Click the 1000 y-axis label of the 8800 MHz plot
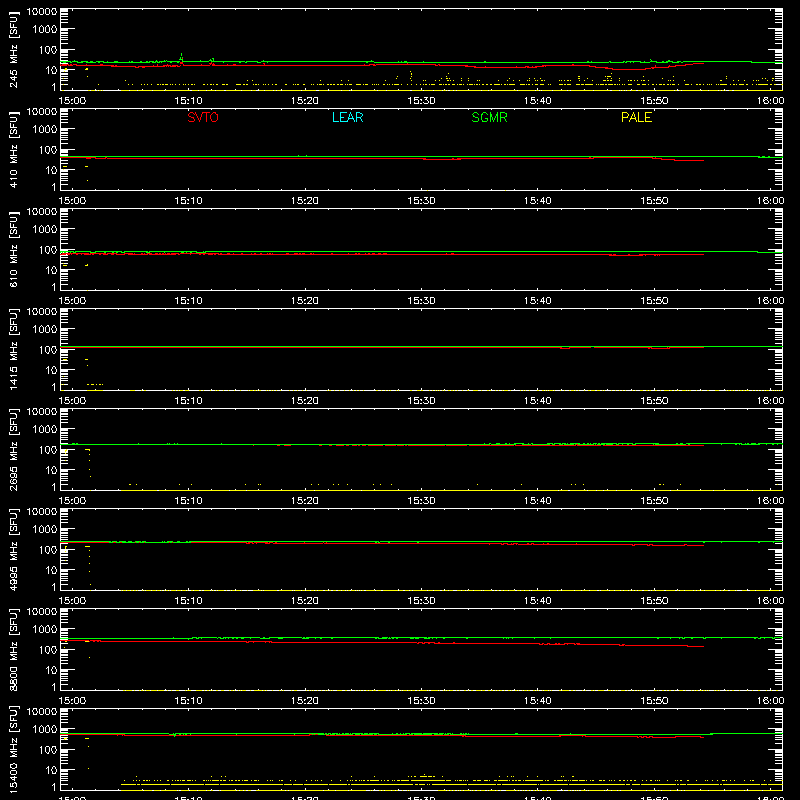 tap(45, 630)
